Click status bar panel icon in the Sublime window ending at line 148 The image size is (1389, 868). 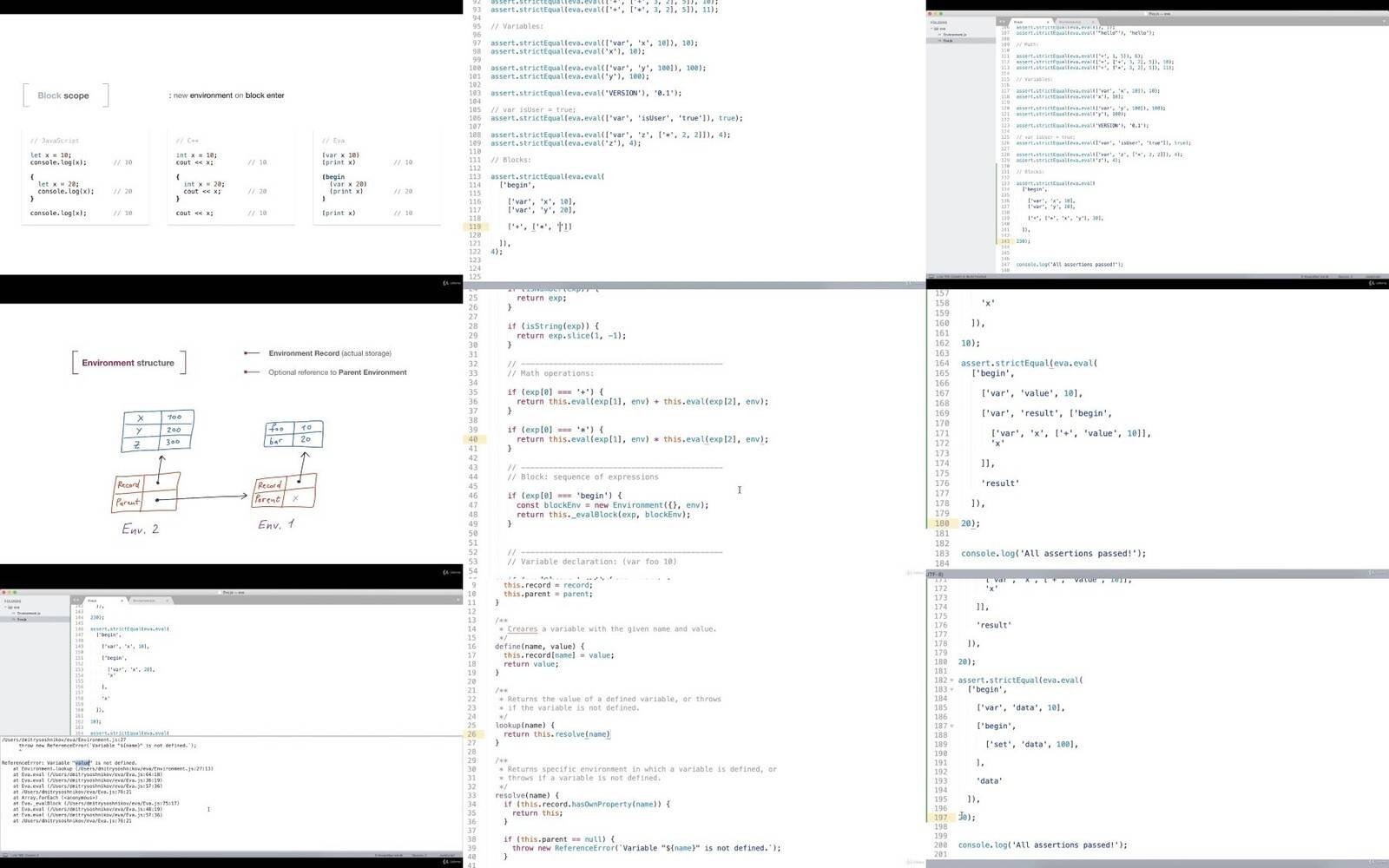(x=931, y=276)
